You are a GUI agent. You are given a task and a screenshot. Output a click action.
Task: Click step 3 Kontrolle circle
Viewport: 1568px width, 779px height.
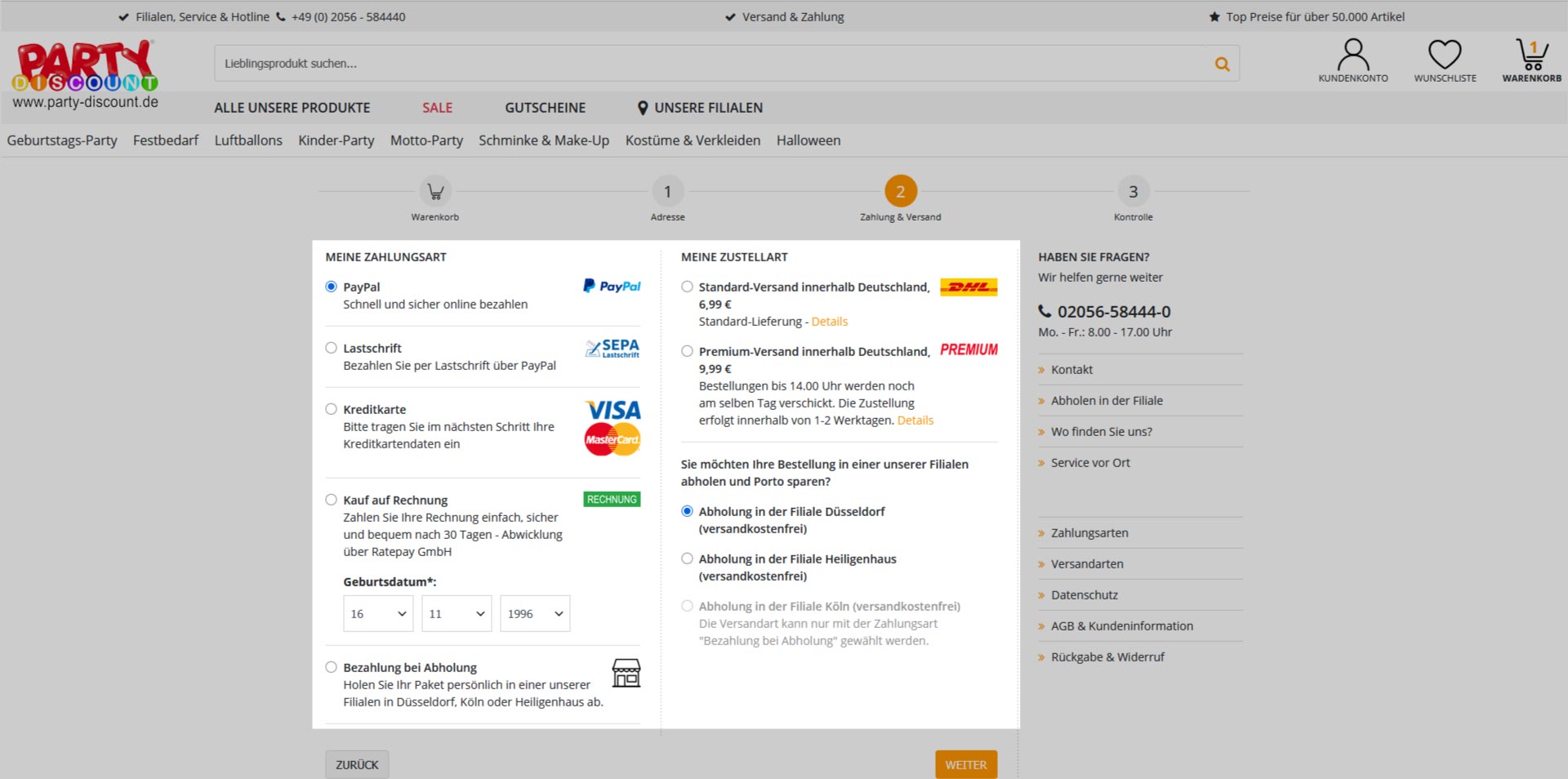[x=1133, y=192]
